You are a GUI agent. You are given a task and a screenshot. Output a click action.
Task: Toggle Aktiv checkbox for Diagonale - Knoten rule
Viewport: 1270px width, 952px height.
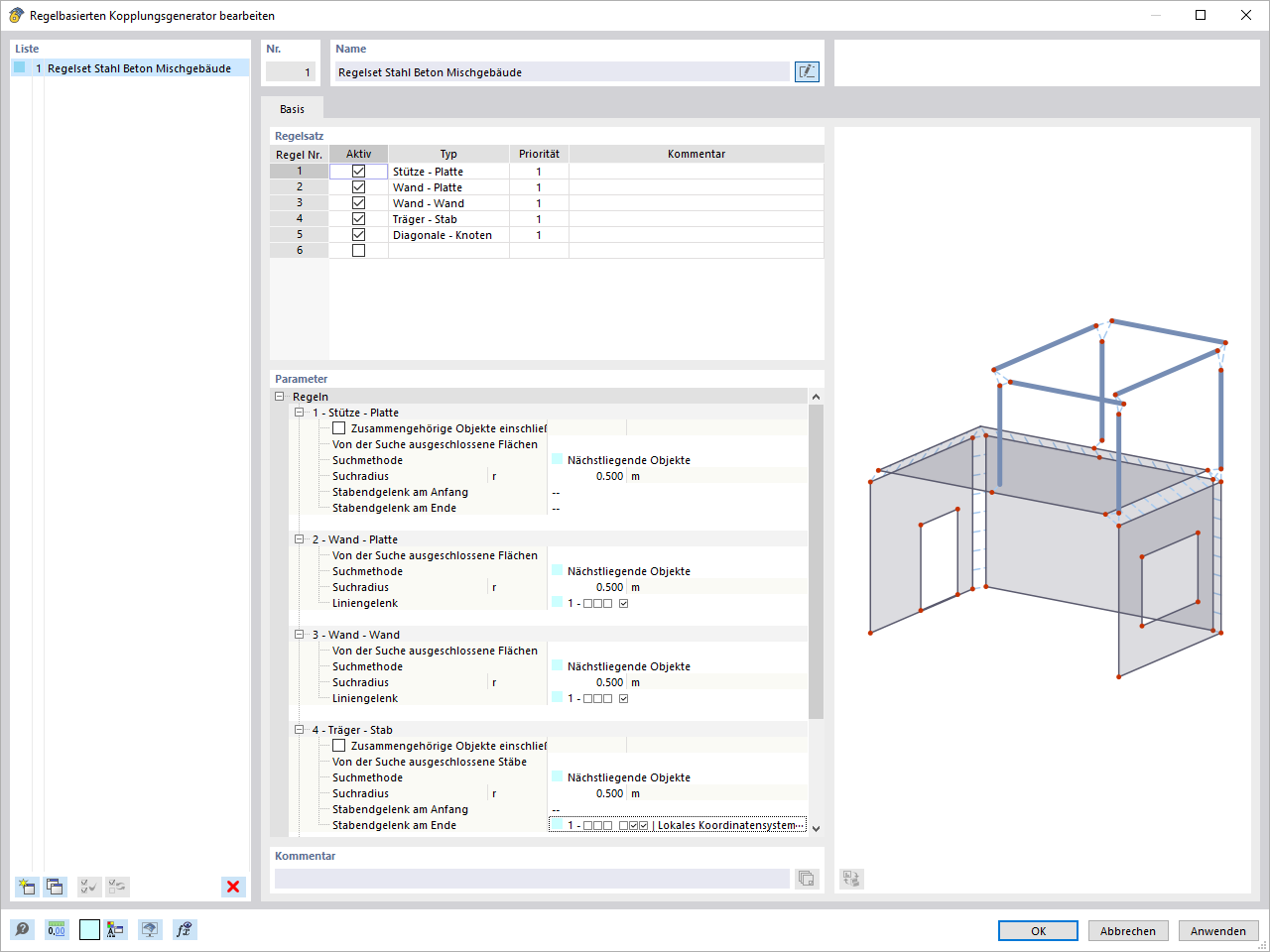(x=358, y=235)
